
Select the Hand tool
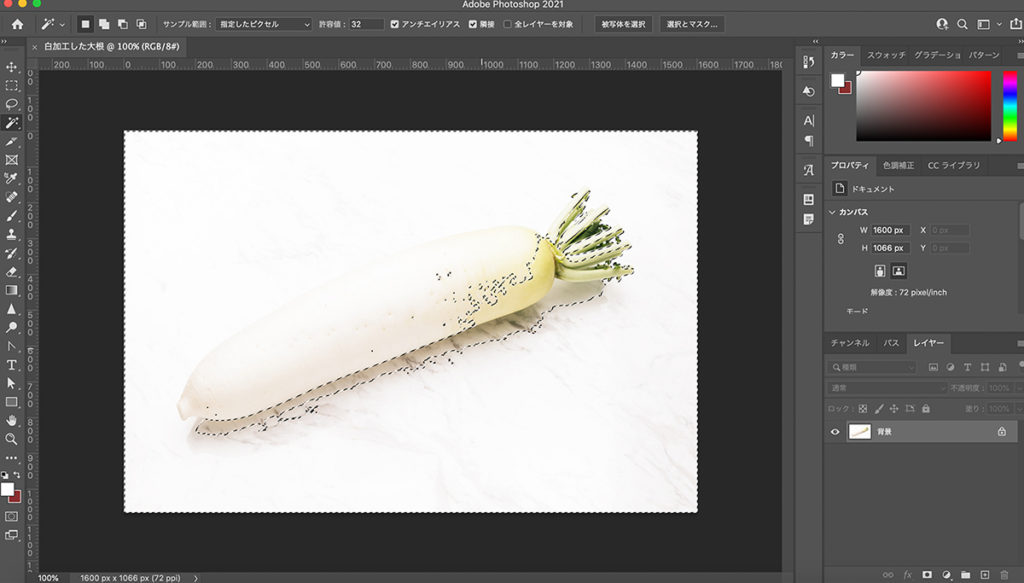(12, 421)
